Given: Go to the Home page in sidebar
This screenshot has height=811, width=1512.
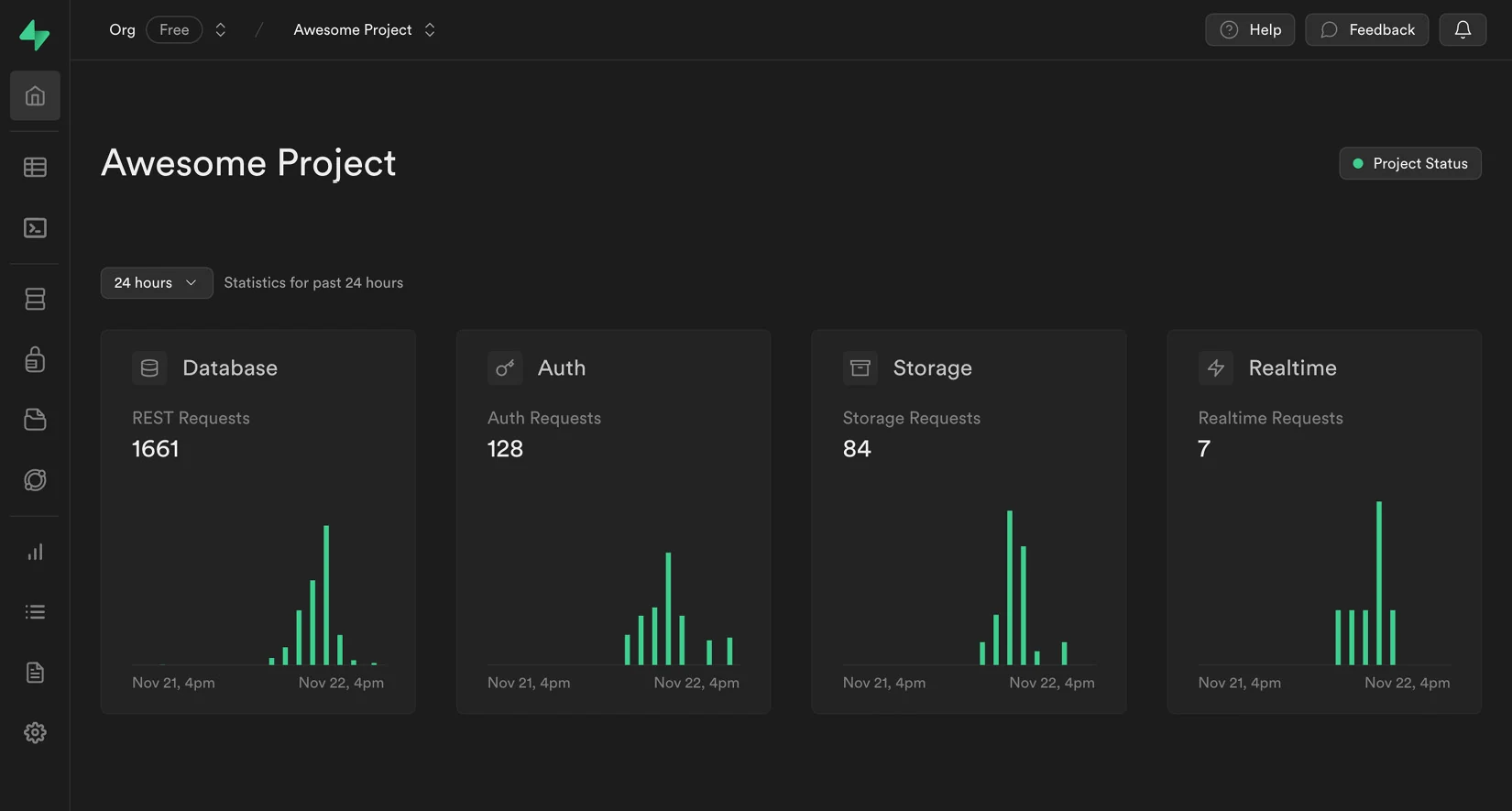Looking at the screenshot, I should [35, 95].
